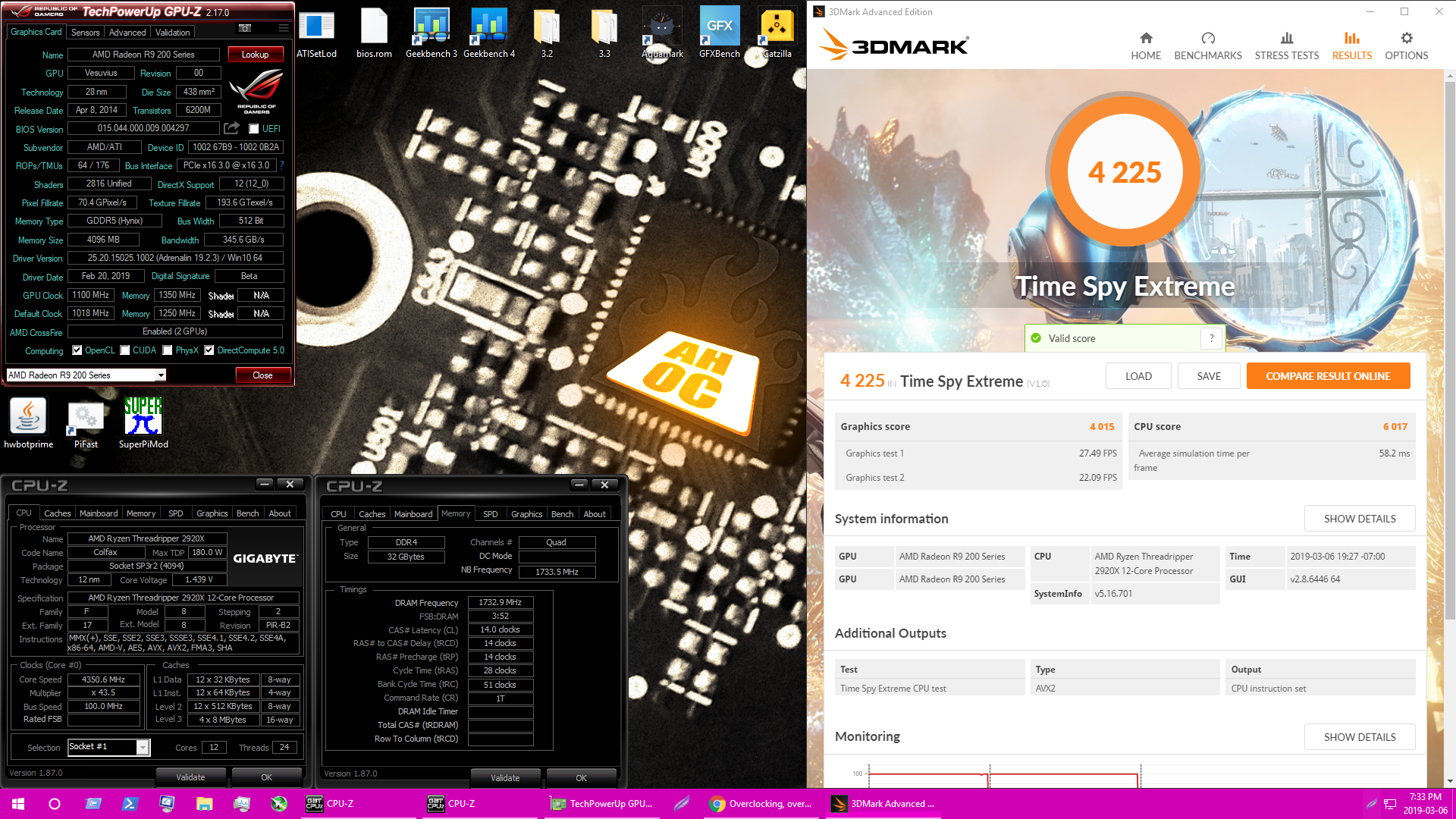
Task: Select the 3.3 folder on the desktop
Action: tap(604, 33)
